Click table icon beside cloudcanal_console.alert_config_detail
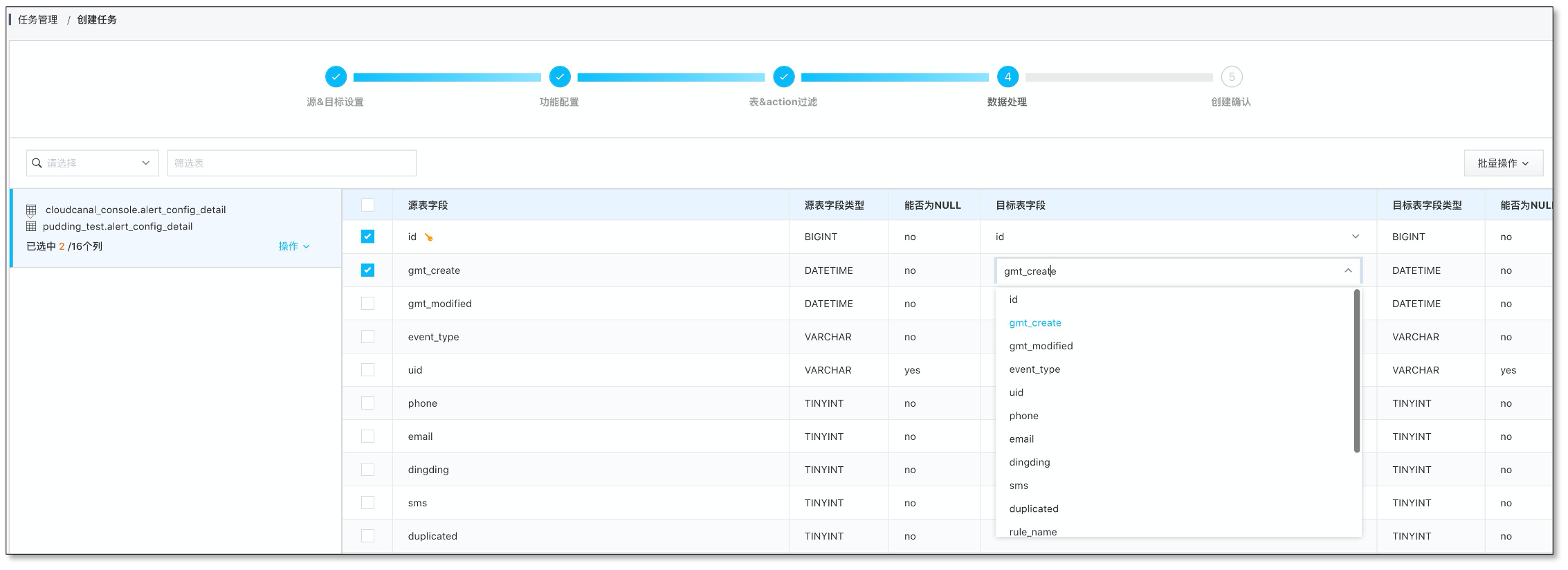The height and width of the screenshot is (570, 1568). 31,210
